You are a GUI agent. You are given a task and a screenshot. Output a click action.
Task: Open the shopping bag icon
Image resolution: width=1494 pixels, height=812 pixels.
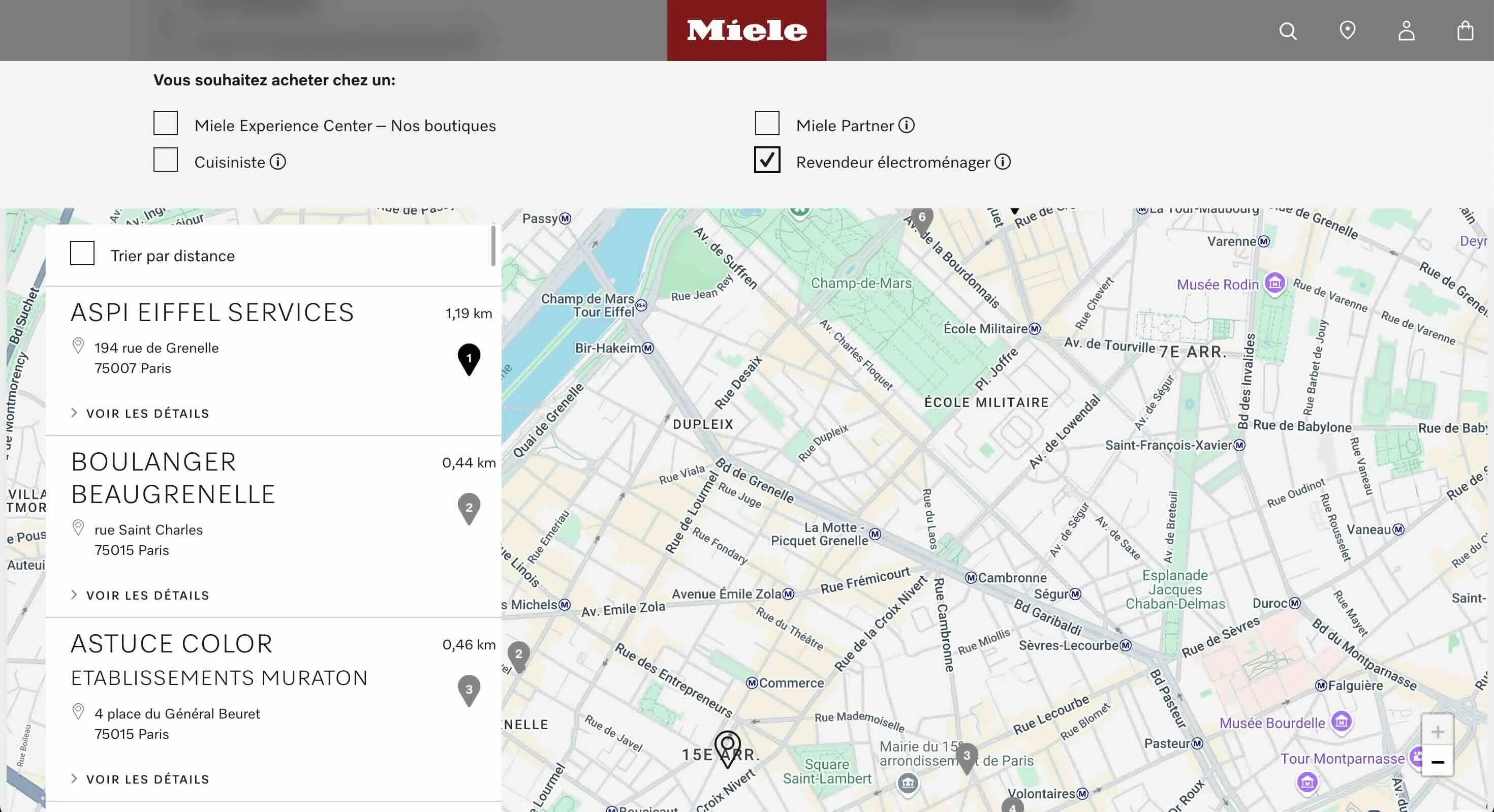[1465, 30]
